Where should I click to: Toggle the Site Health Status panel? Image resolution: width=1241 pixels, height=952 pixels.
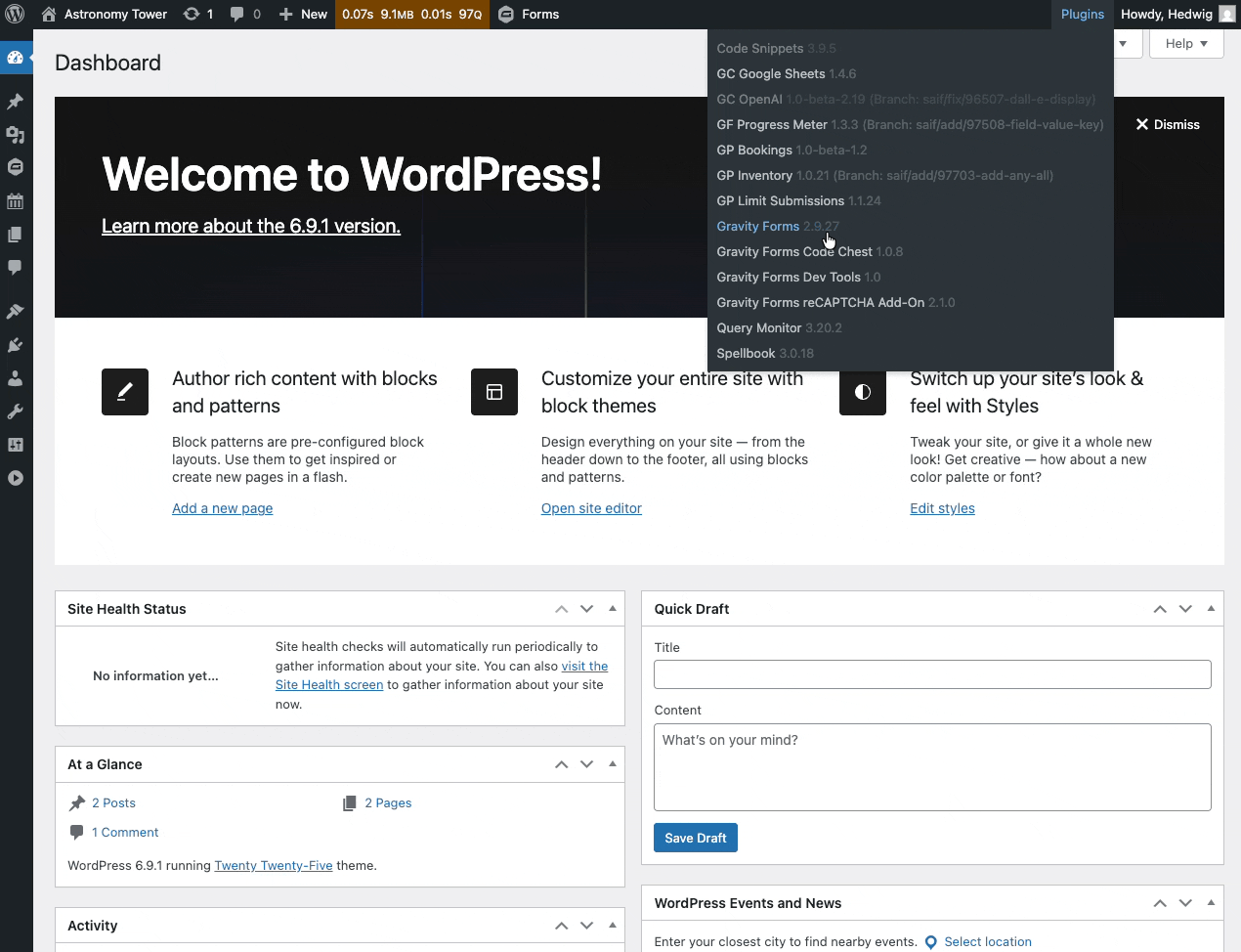point(613,609)
